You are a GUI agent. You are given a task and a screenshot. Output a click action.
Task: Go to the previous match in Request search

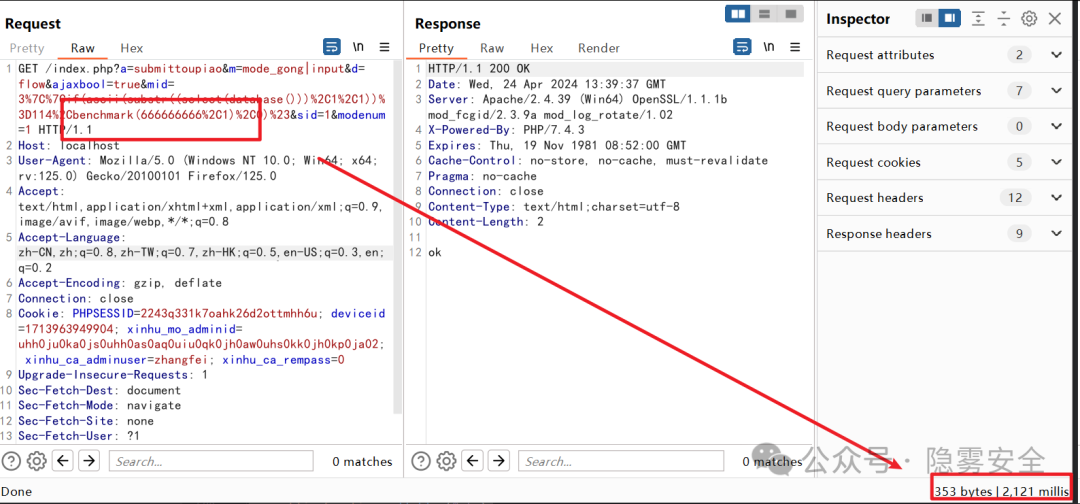[x=63, y=461]
